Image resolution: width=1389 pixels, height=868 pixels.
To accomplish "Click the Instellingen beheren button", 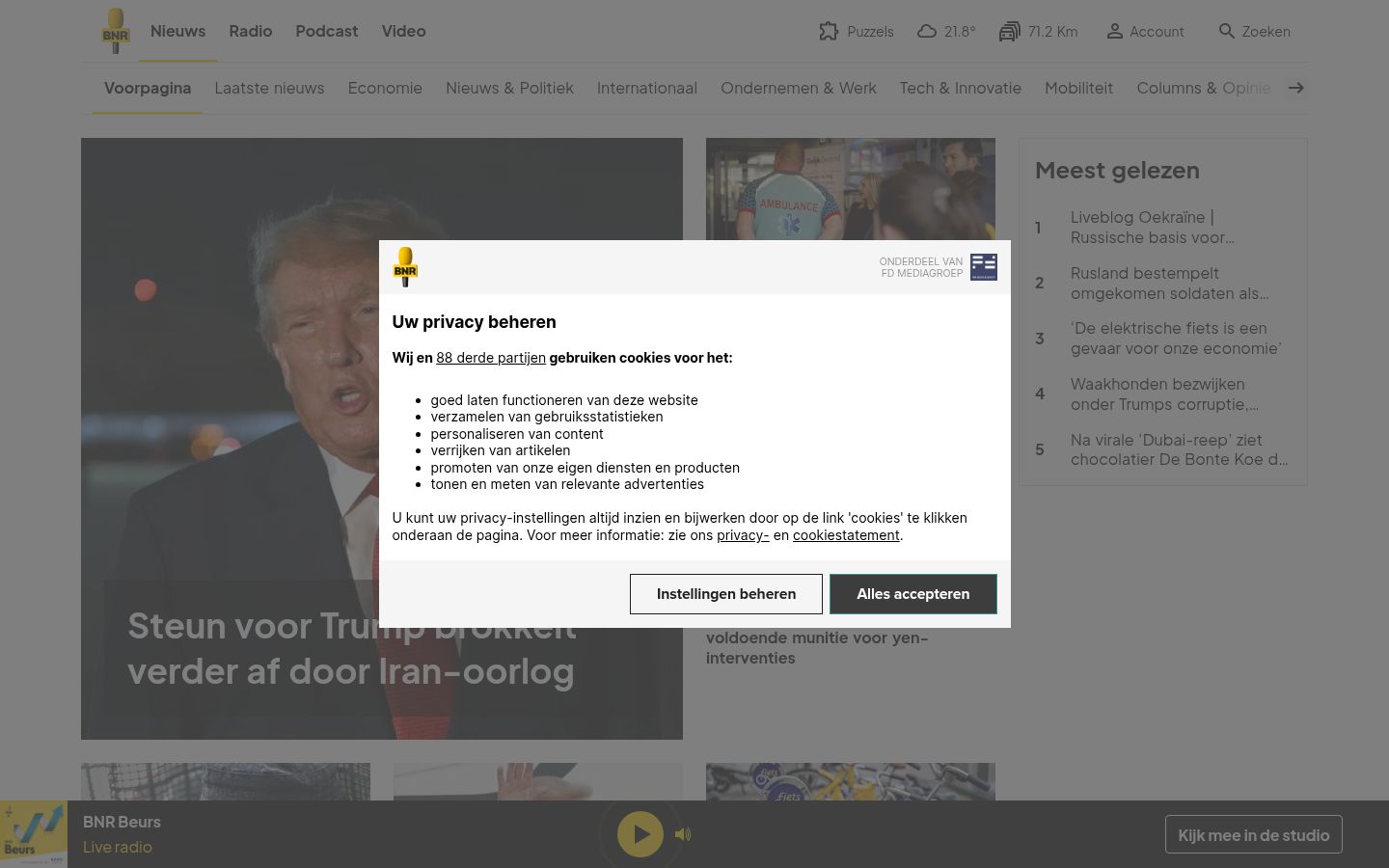I will pyautogui.click(x=726, y=594).
